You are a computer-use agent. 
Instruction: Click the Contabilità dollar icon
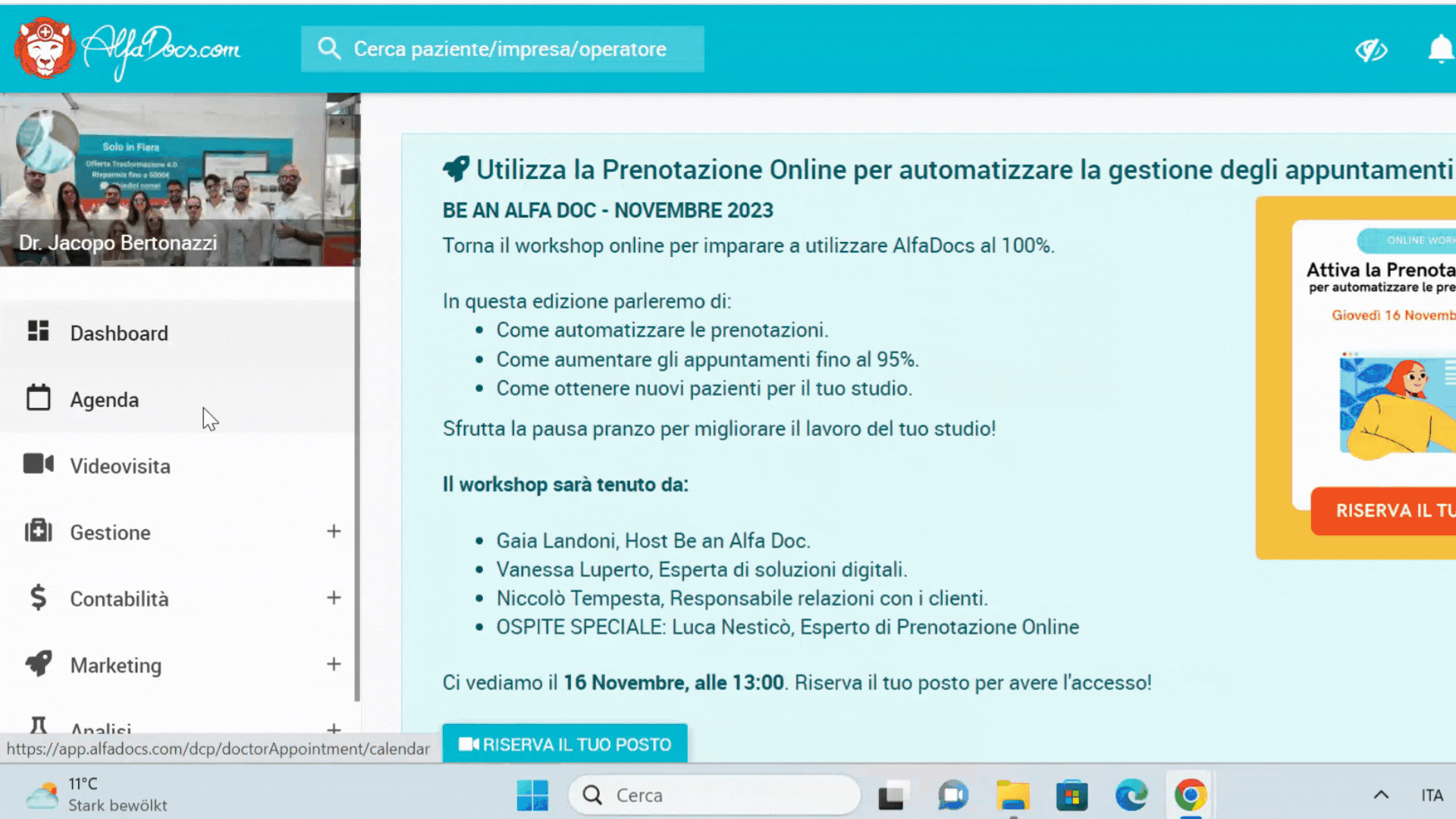coord(38,598)
